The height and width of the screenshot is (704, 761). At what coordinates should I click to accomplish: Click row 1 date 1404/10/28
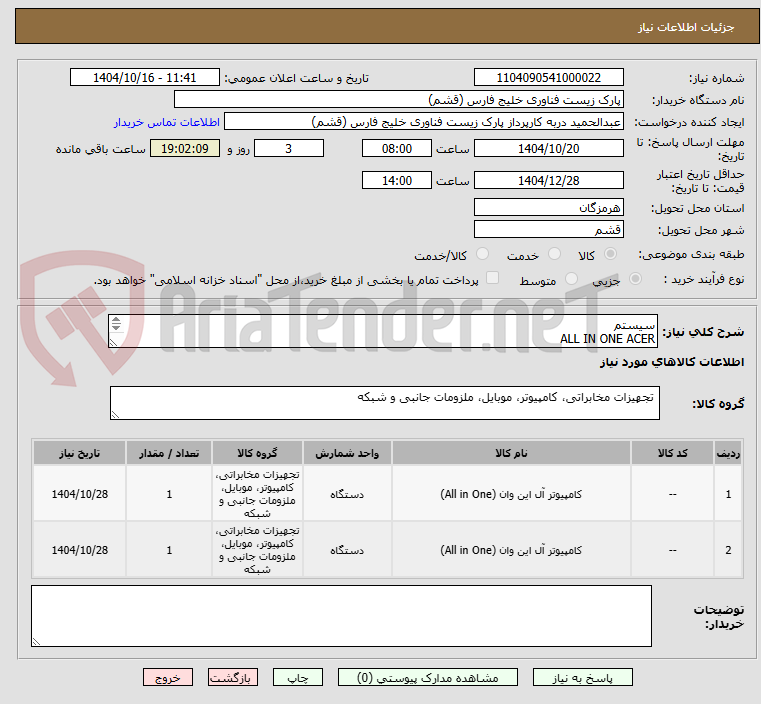[80, 494]
